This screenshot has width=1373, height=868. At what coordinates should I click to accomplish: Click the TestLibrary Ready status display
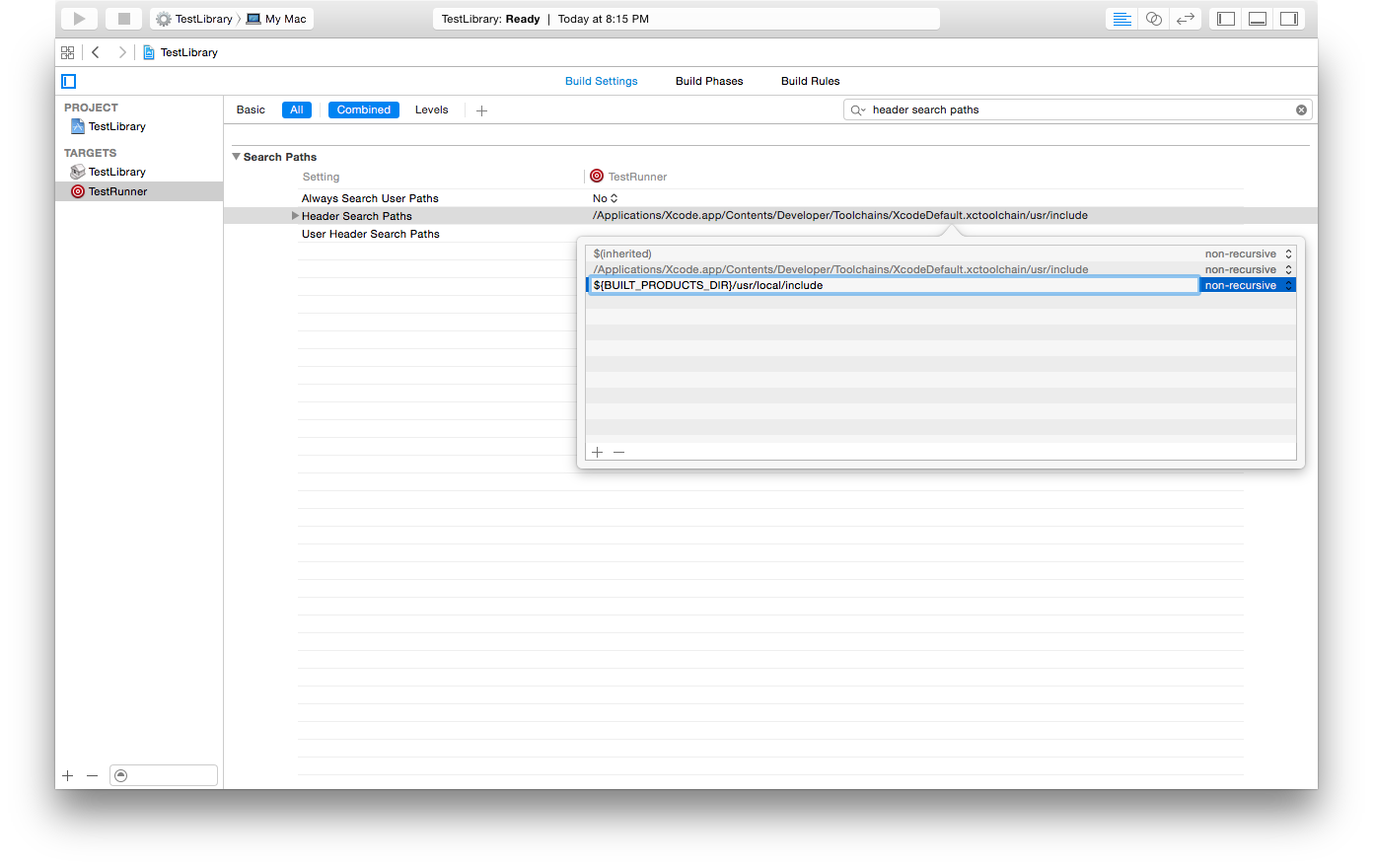[x=686, y=19]
